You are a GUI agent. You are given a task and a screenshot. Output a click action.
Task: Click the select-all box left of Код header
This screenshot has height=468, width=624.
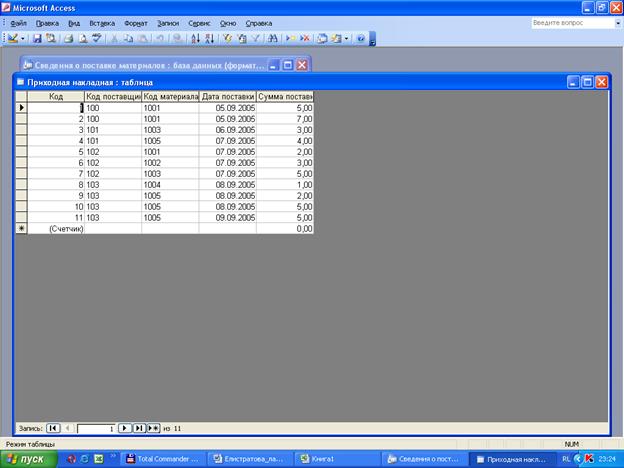21,96
